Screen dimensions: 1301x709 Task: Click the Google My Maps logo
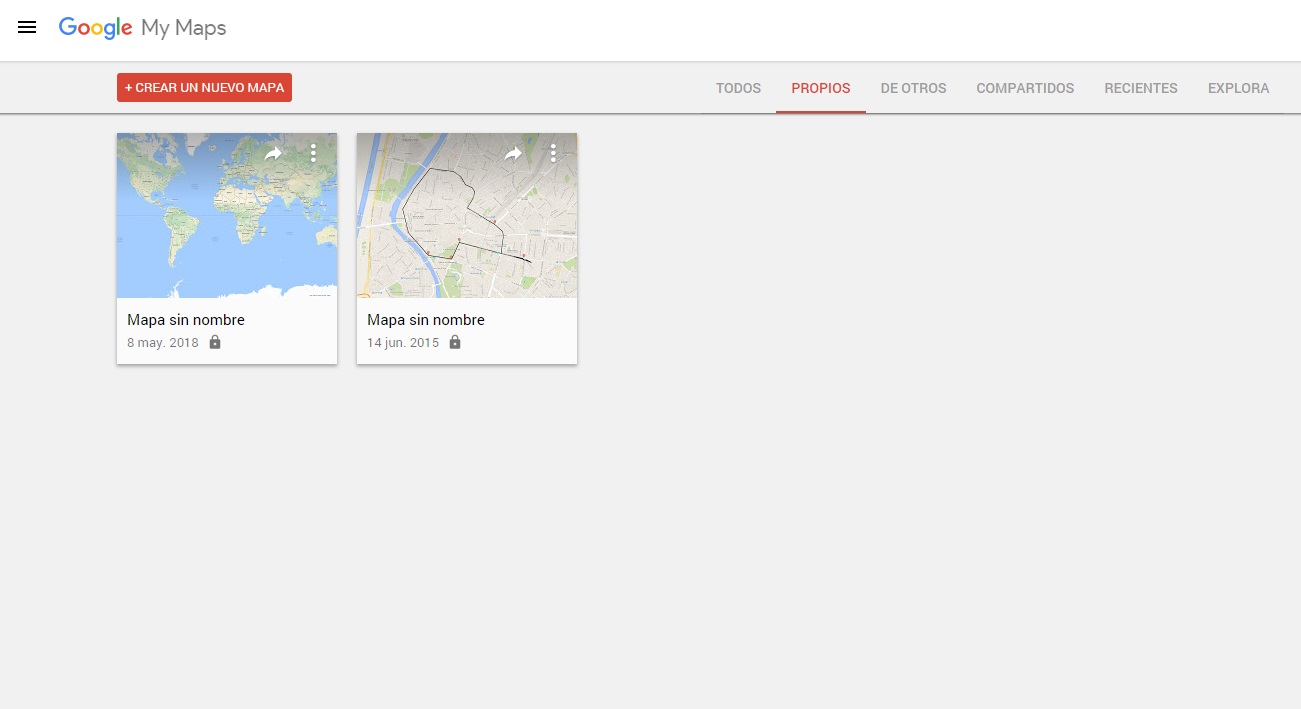[143, 28]
